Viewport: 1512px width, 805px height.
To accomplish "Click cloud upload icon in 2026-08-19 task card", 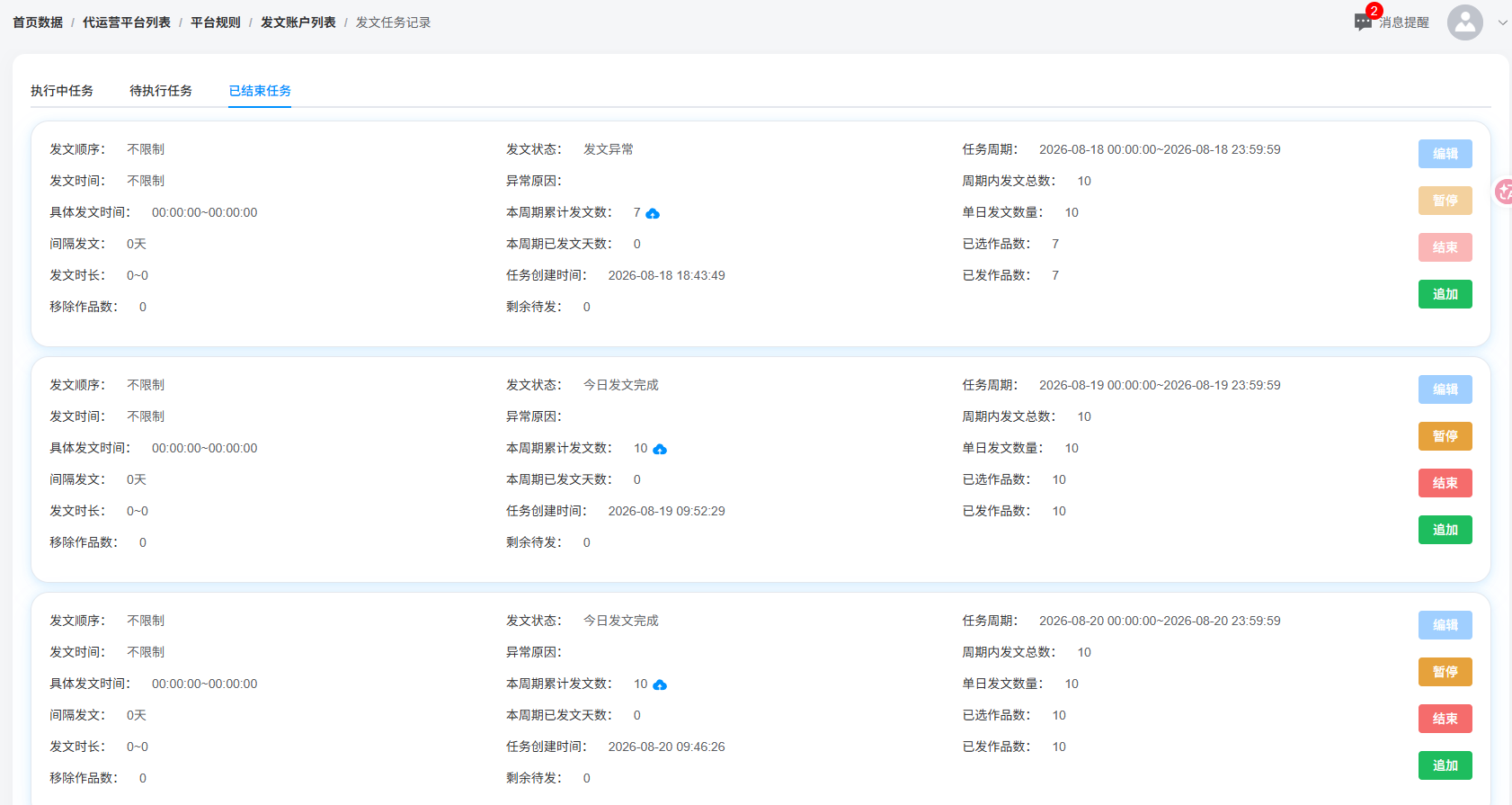I will (660, 449).
